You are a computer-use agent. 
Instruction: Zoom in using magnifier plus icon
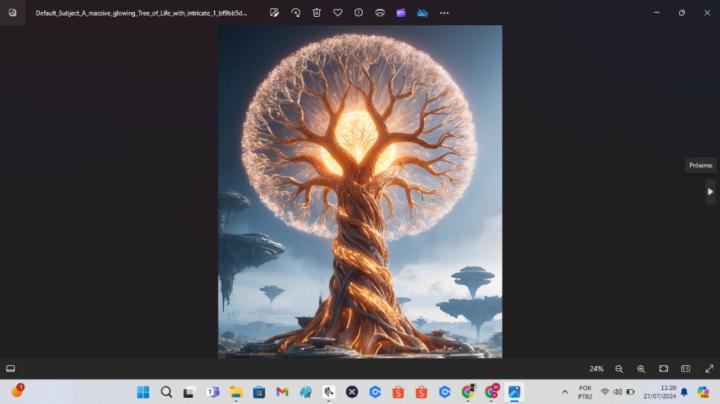[641, 369]
